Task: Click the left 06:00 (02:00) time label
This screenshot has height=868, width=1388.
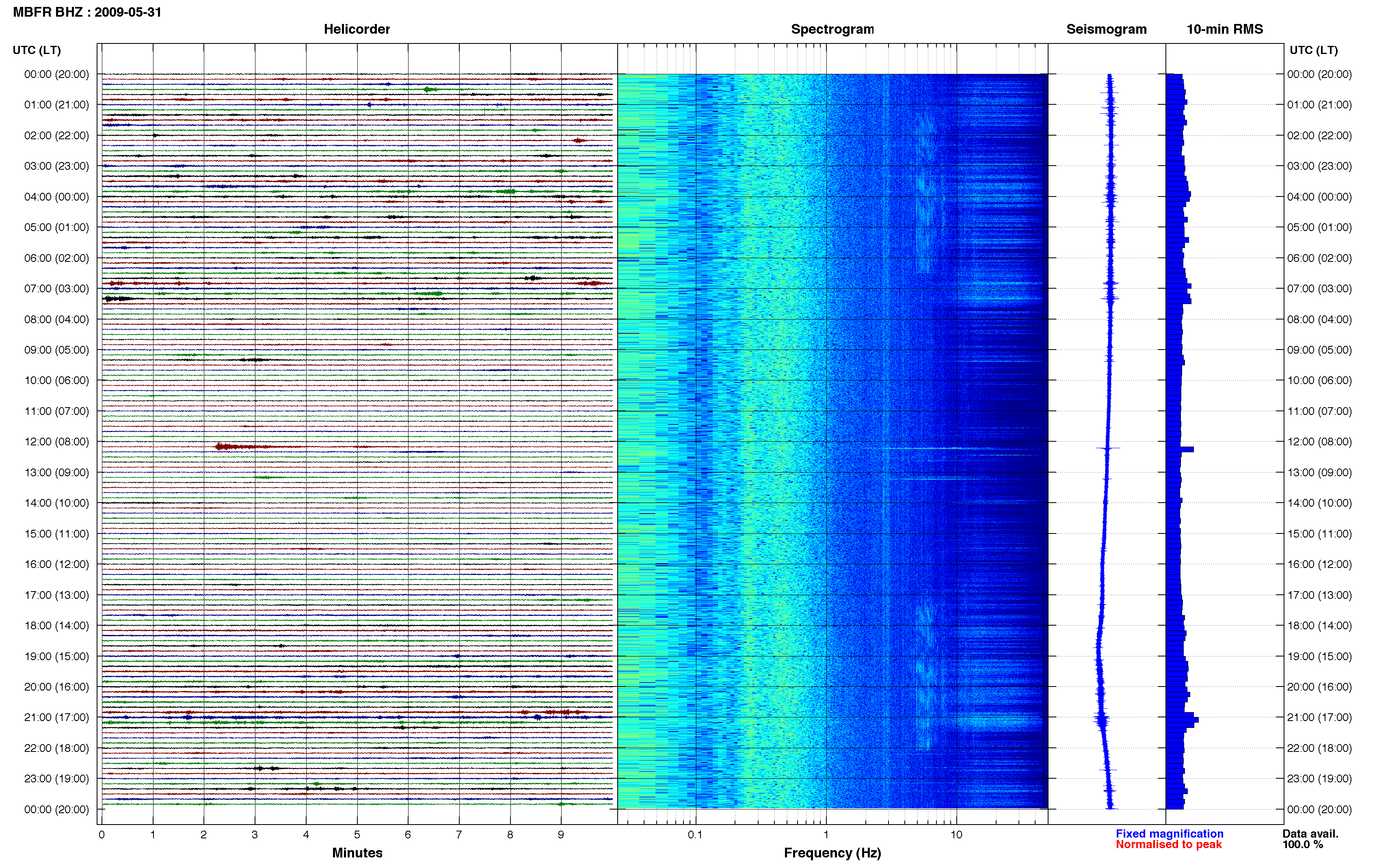Action: 56,258
